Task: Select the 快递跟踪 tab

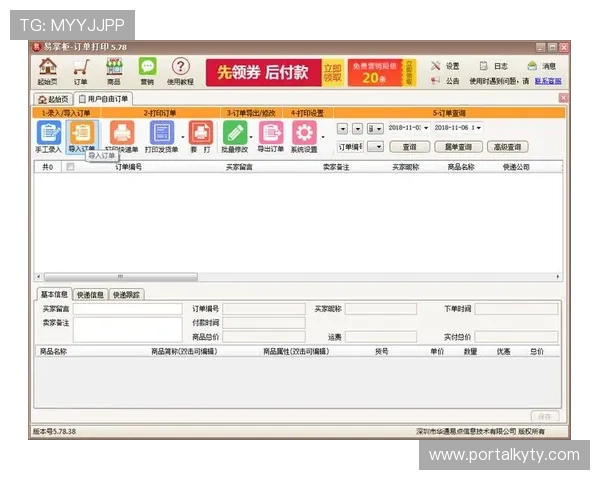Action: (127, 295)
